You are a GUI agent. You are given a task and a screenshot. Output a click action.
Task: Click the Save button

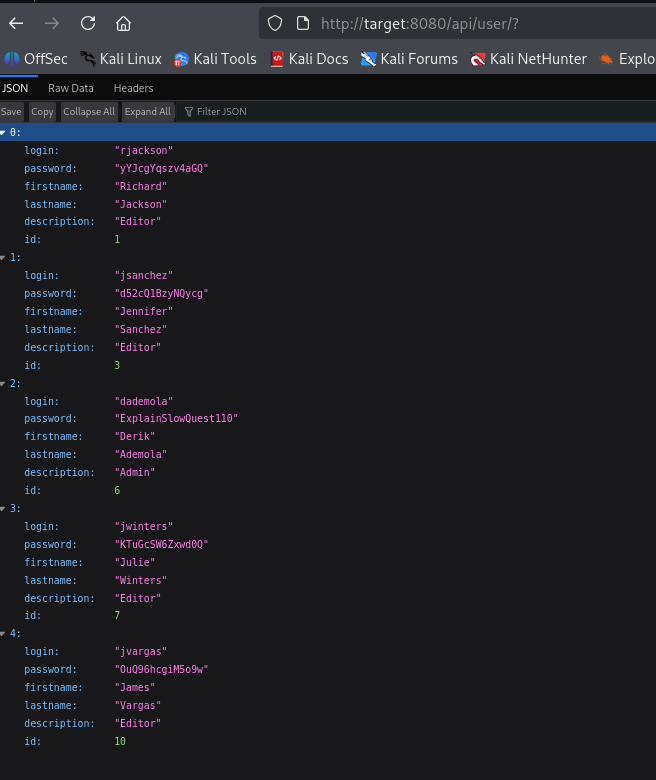click(11, 112)
